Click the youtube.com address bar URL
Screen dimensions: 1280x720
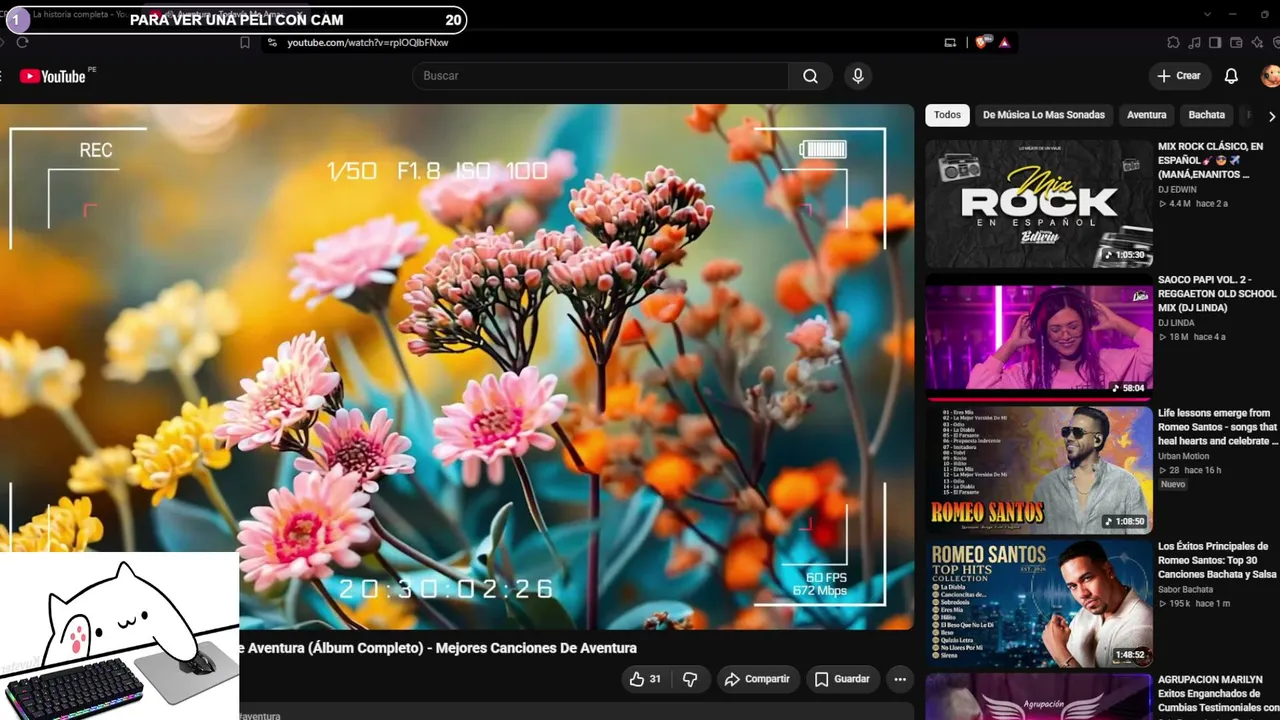(x=367, y=43)
